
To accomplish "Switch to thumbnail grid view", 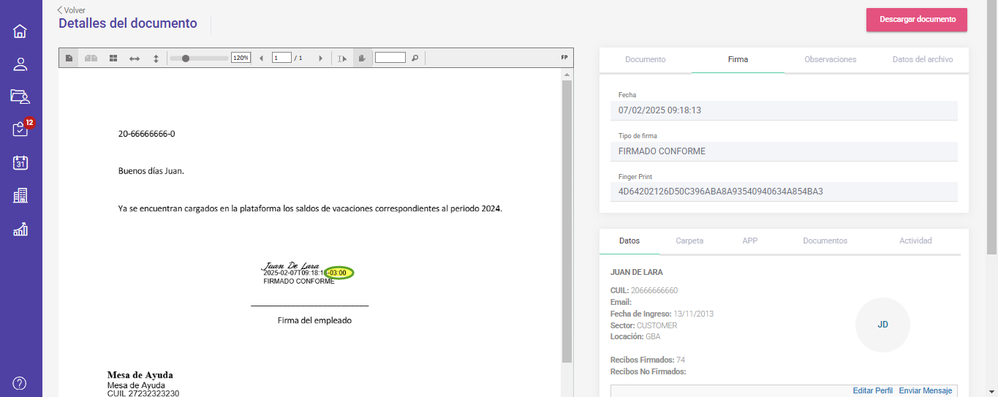I will 113,58.
